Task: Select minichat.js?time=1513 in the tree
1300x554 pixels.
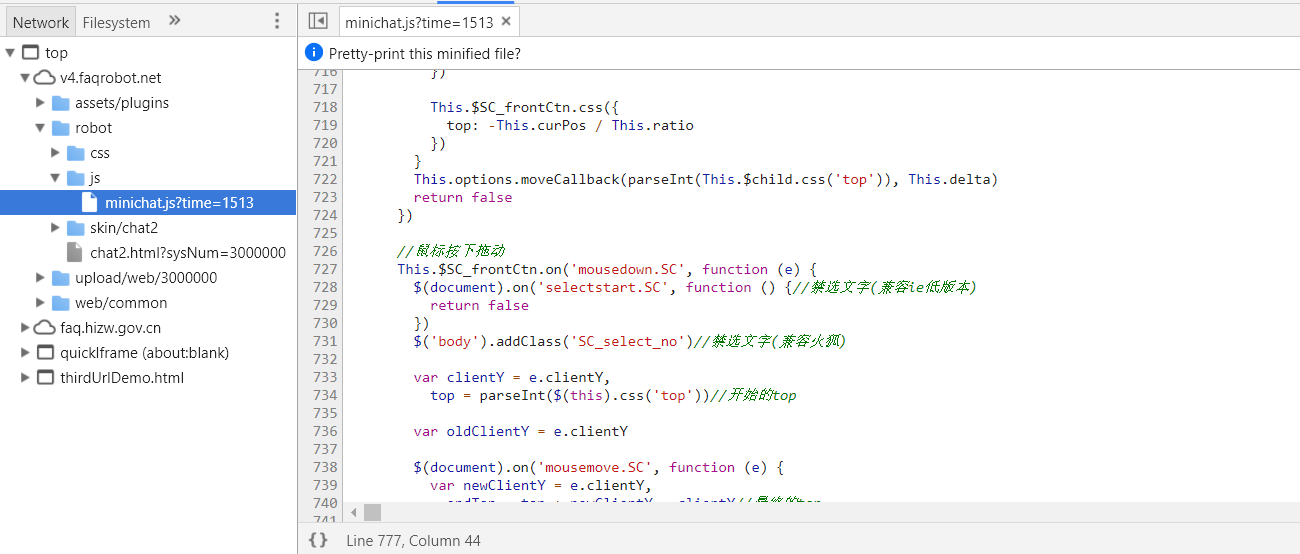Action: tap(148, 202)
